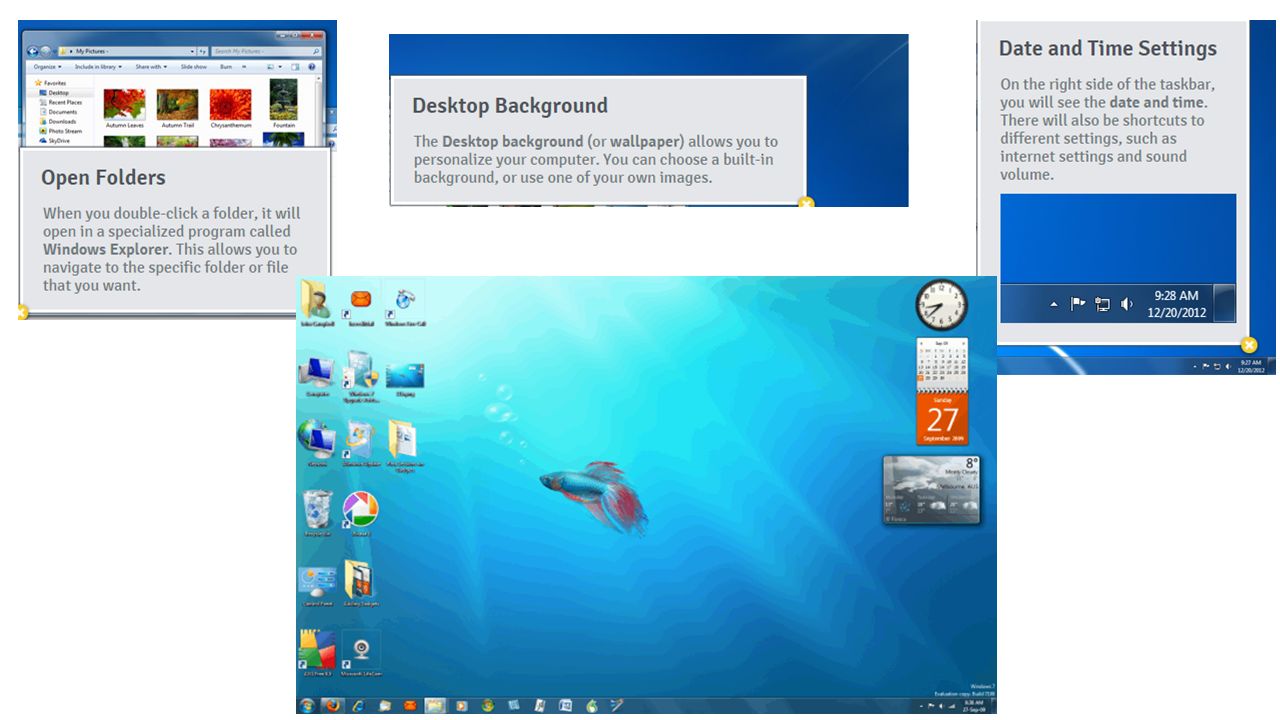The width and height of the screenshot is (1280, 720).
Task: Click the clock in the desktop taskbar
Action: pos(973,705)
